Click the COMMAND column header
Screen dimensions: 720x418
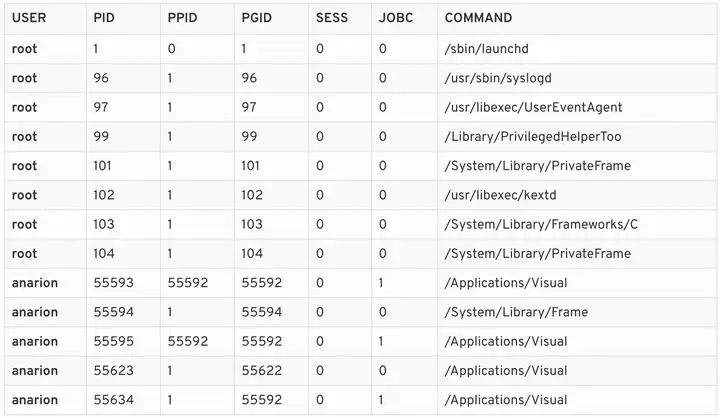478,18
